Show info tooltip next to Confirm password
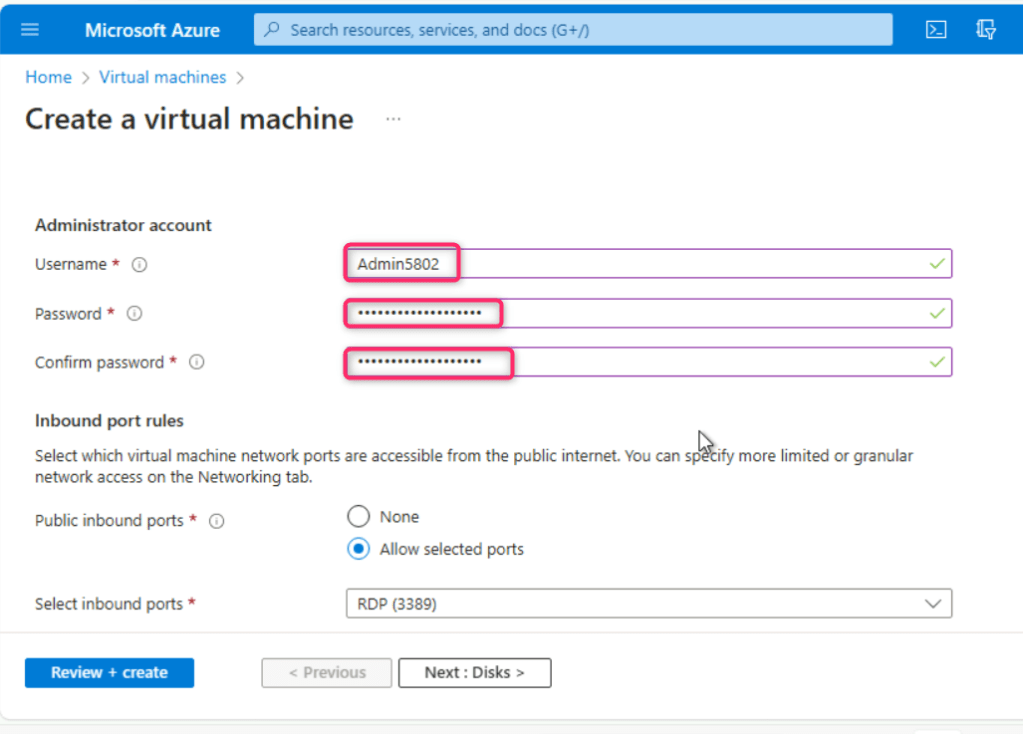 pyautogui.click(x=197, y=363)
